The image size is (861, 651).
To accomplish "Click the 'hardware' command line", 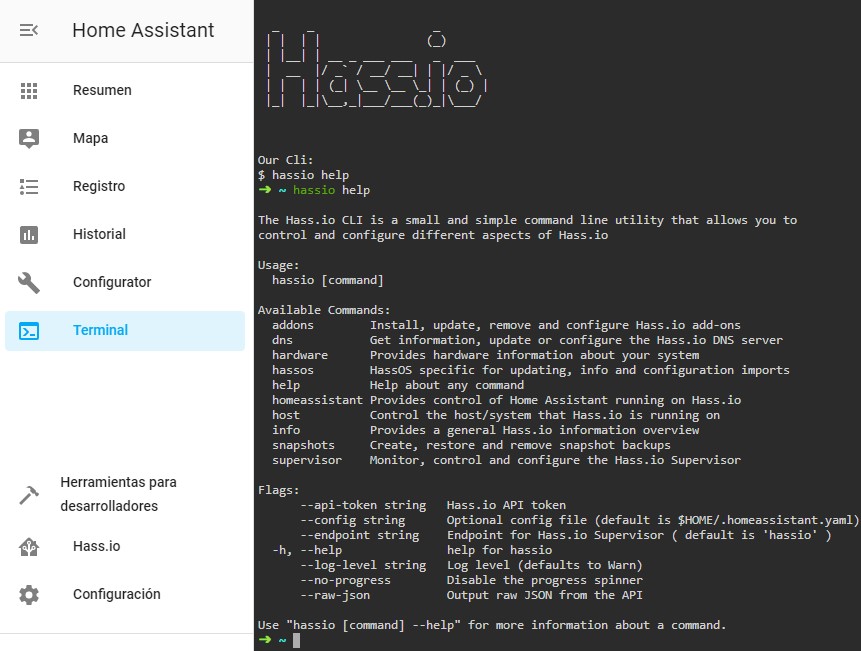I will (x=486, y=355).
